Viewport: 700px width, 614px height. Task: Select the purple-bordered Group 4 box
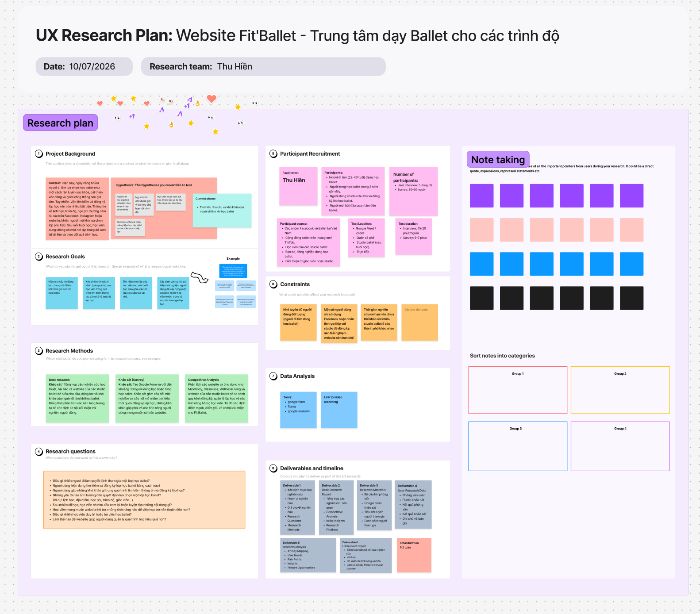(620, 446)
